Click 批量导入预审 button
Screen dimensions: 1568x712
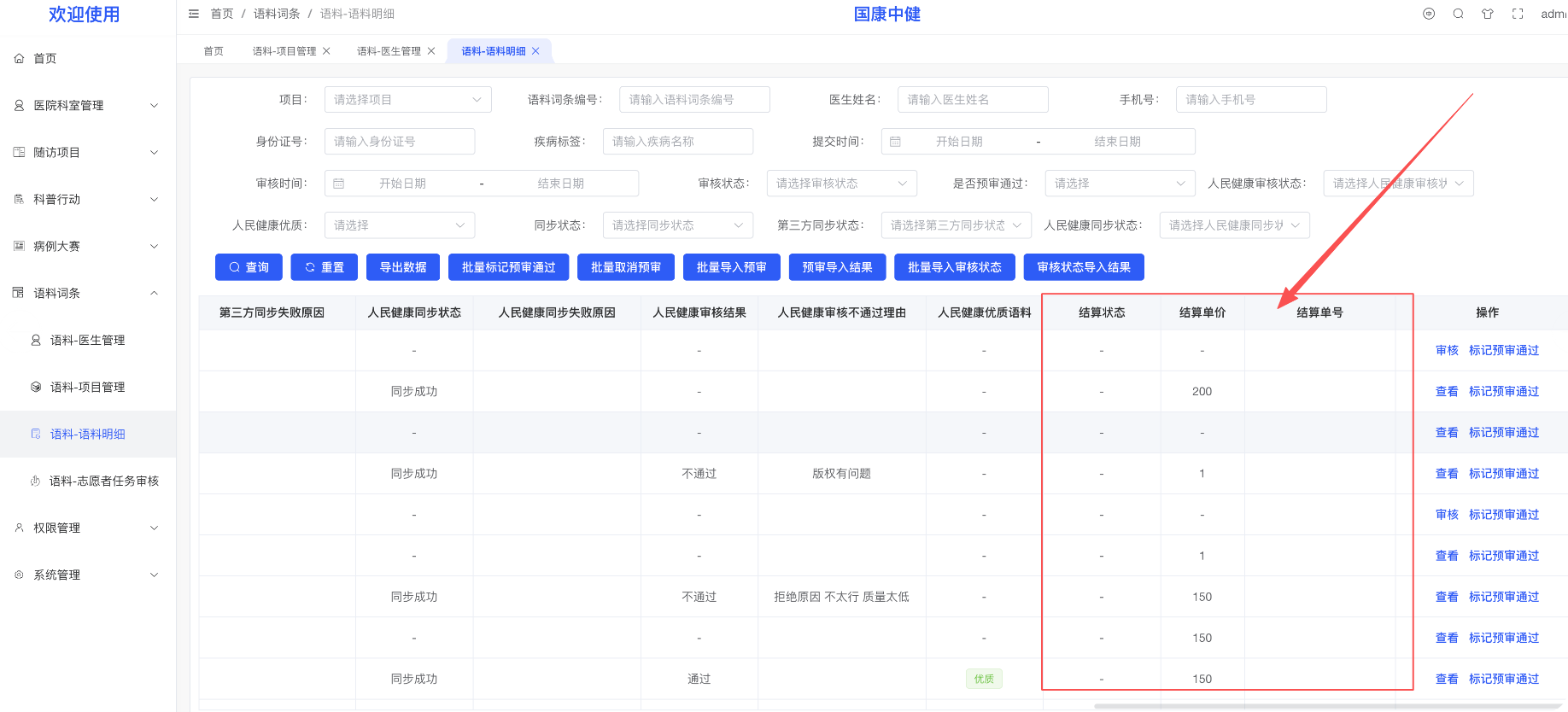732,267
